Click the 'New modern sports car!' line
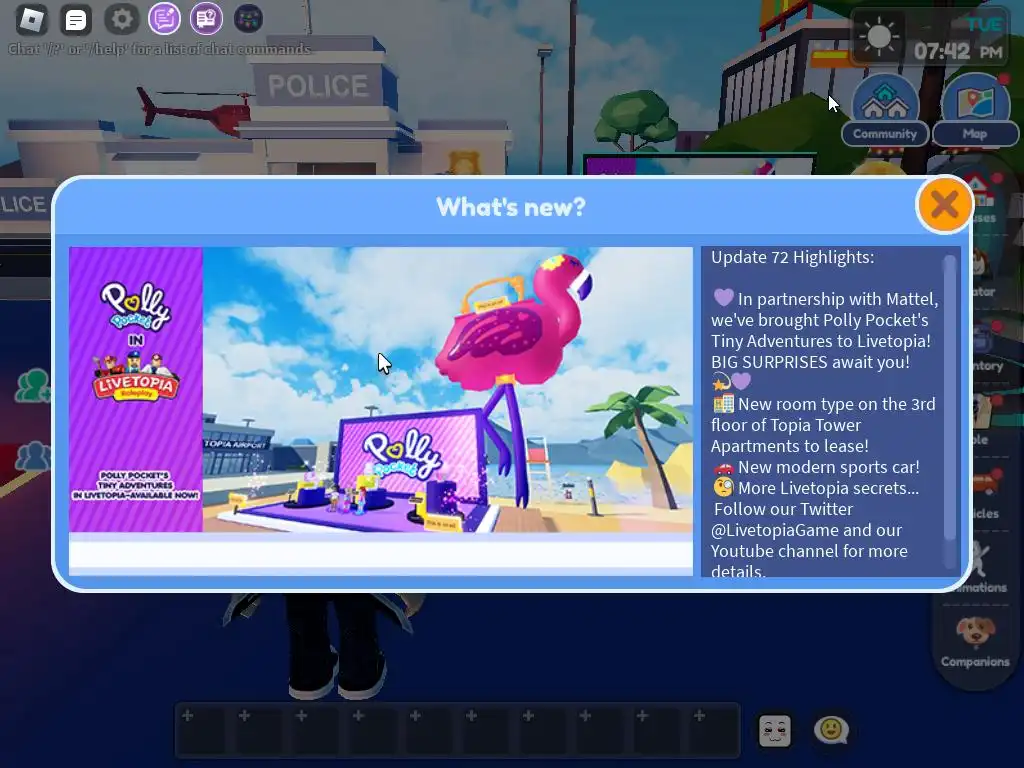 click(816, 468)
